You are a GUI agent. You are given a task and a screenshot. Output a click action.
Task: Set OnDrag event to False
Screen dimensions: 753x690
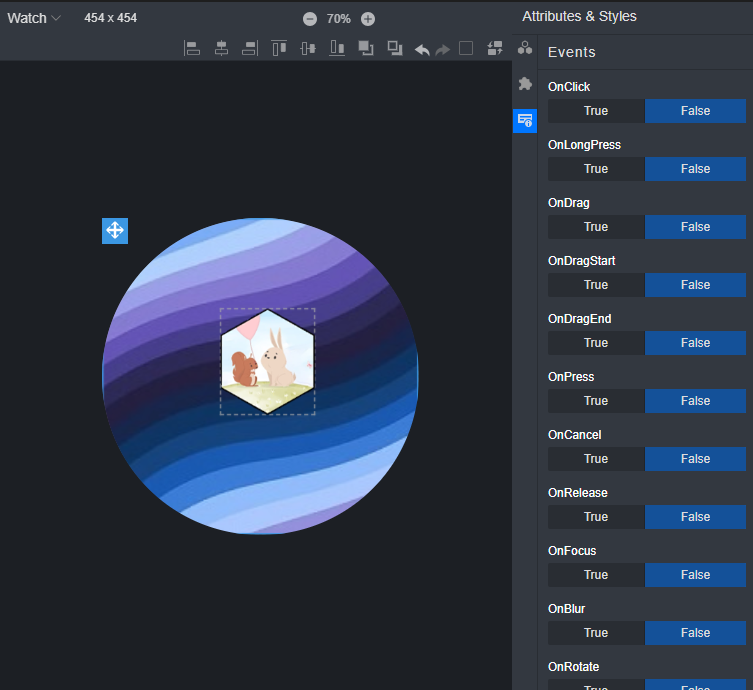(695, 227)
